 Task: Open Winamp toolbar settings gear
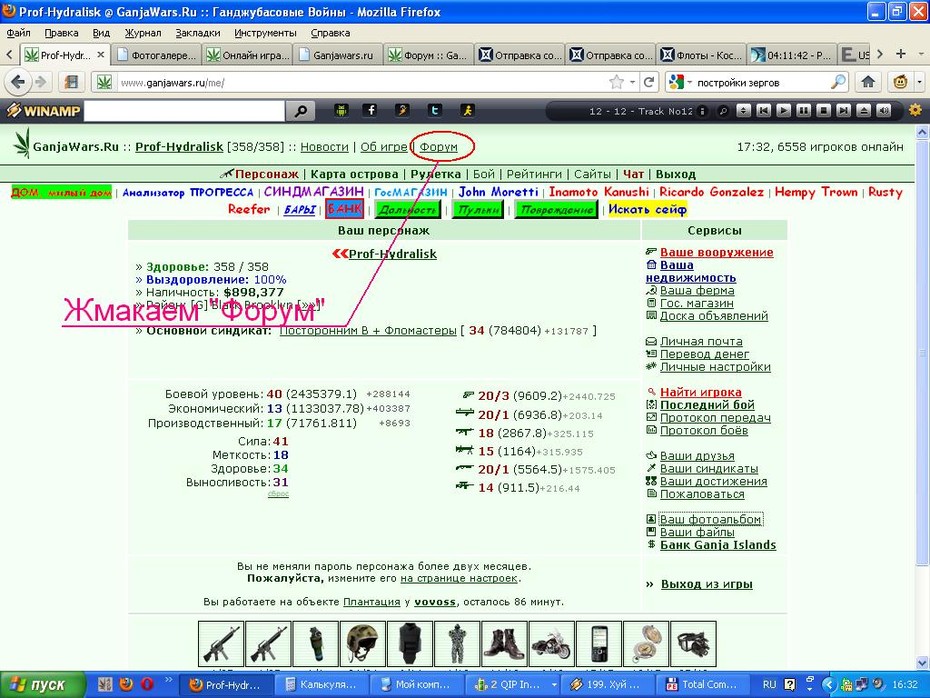[915, 110]
